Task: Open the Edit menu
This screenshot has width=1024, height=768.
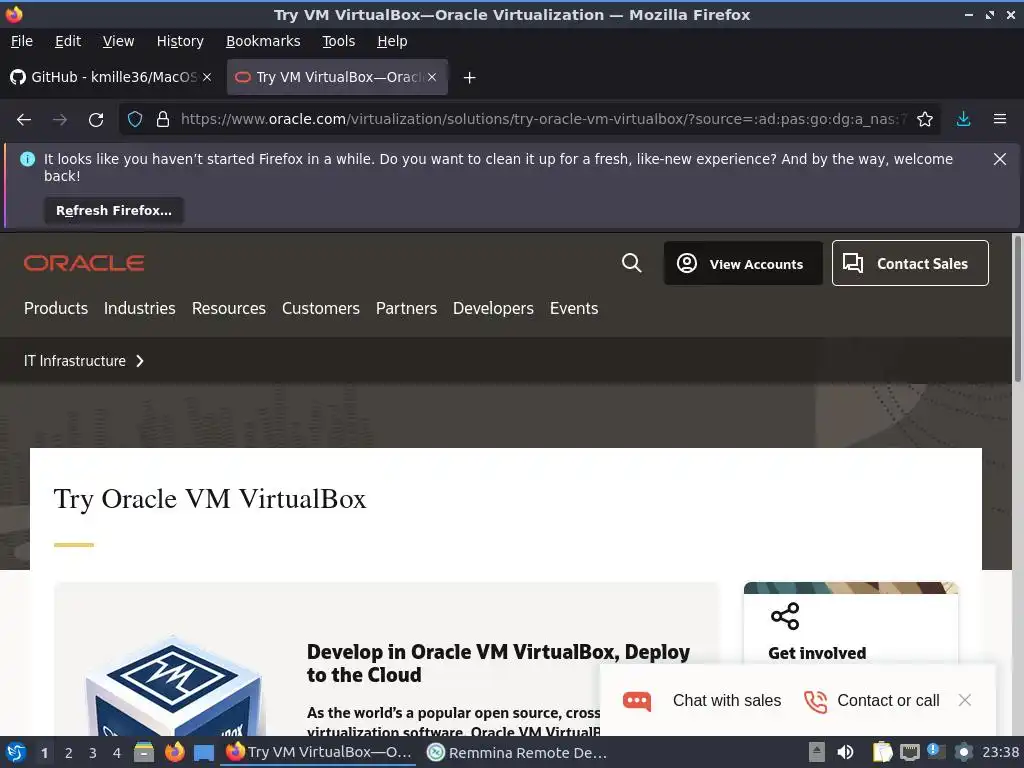Action: point(68,41)
